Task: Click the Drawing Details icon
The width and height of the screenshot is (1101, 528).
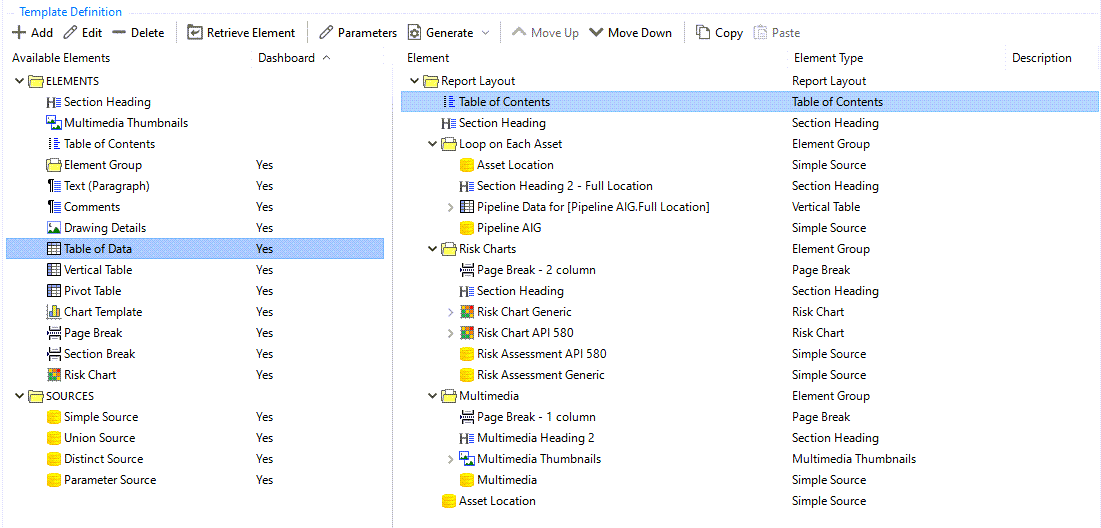Action: click(x=53, y=228)
